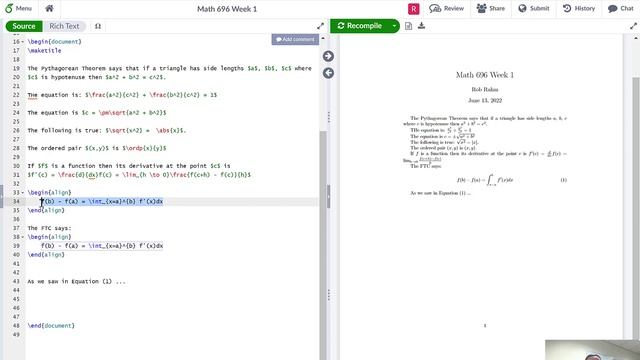Click the underlined 'The' on line 22

[x=32, y=95]
